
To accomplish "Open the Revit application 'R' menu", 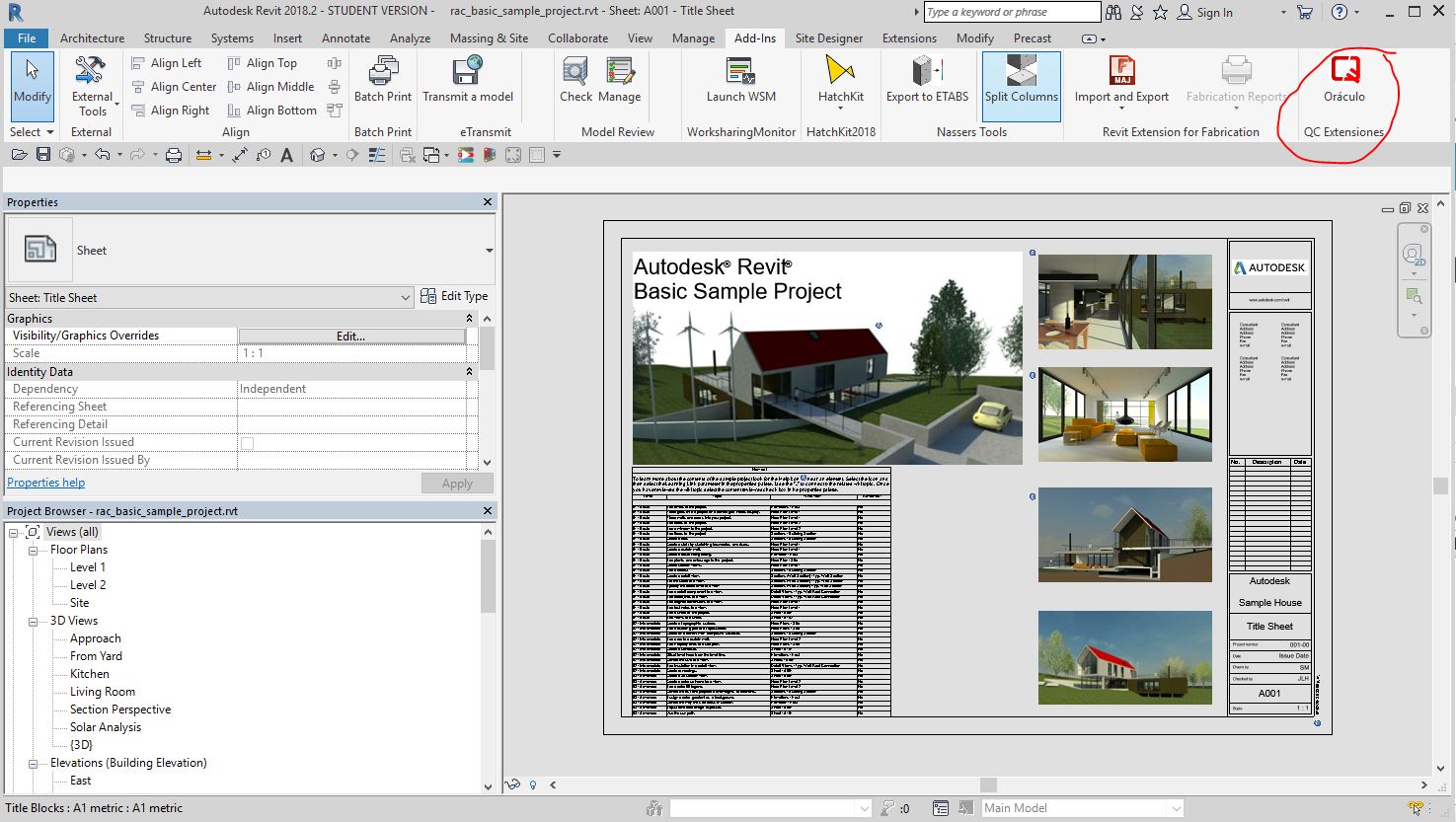I will (x=15, y=12).
